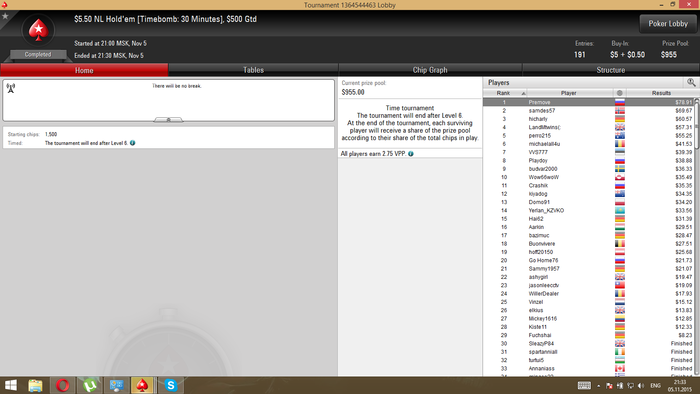Click the Belgian flag next to Buonvivere
The height and width of the screenshot is (394, 700).
pyautogui.click(x=620, y=244)
